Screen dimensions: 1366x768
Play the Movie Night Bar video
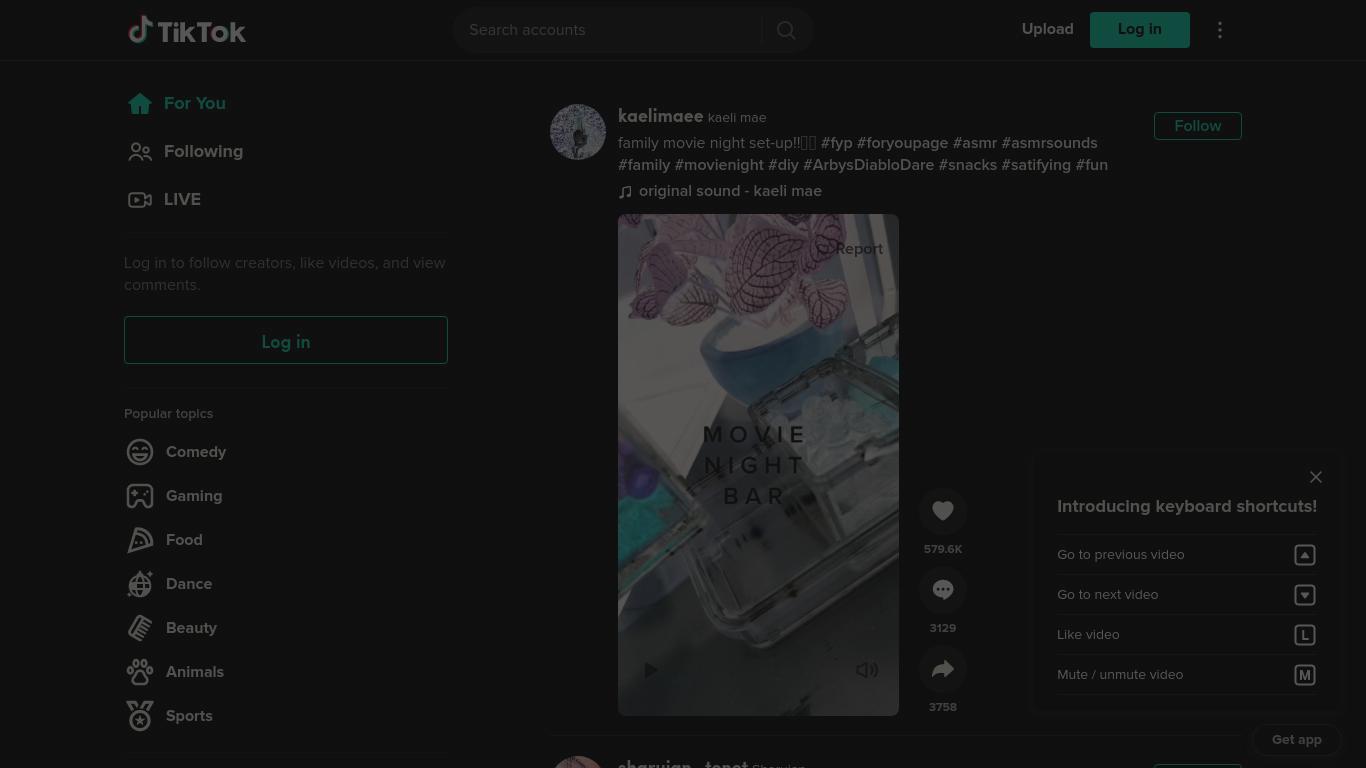[x=651, y=670]
